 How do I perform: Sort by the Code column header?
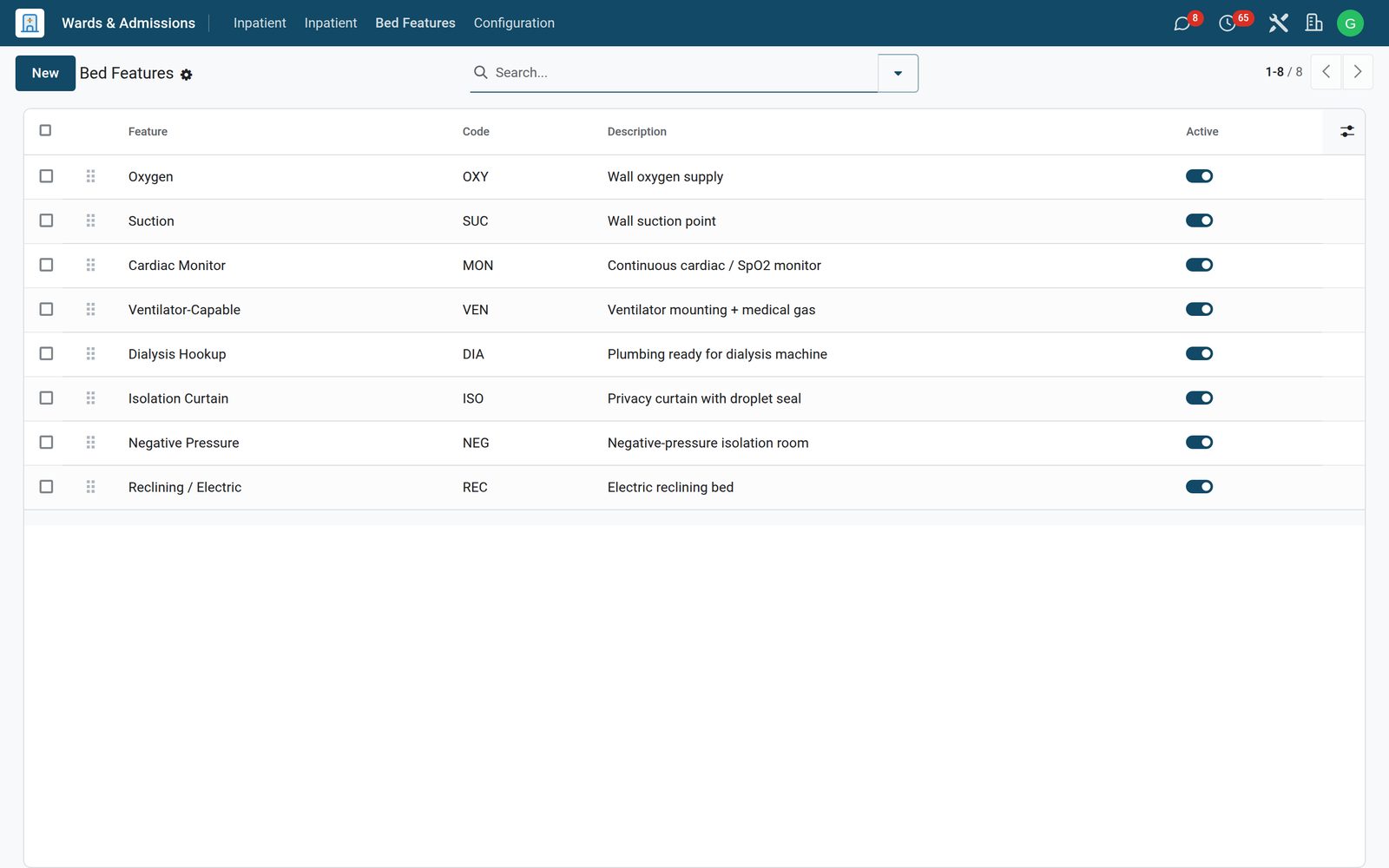[476, 131]
